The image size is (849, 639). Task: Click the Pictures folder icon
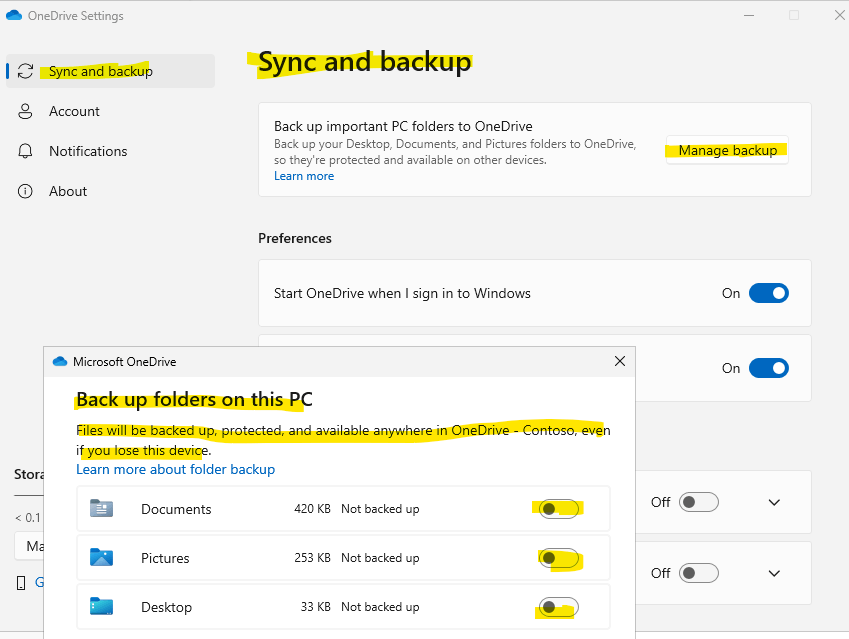click(101, 557)
